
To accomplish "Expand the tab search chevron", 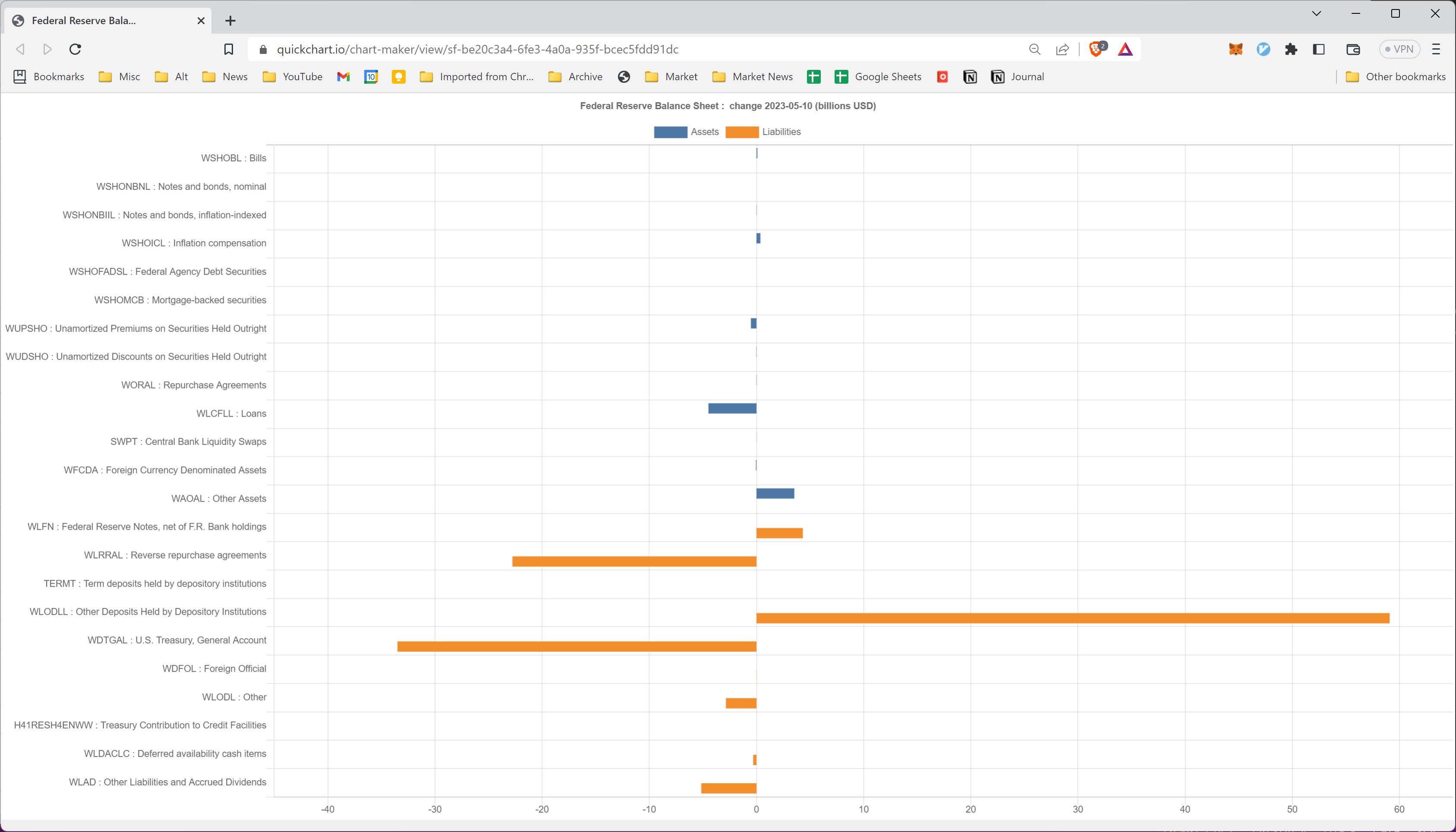I will point(1316,14).
